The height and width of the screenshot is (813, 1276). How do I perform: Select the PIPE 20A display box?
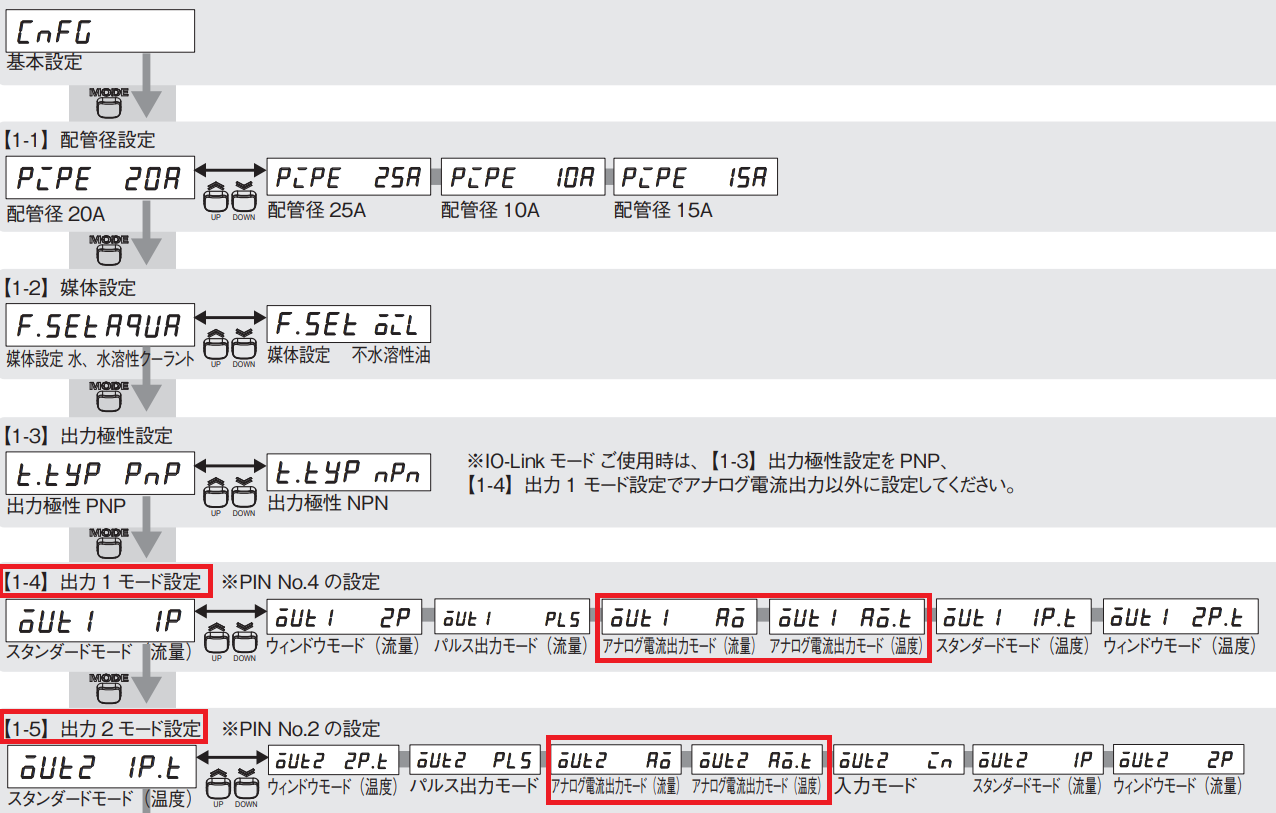click(100, 179)
